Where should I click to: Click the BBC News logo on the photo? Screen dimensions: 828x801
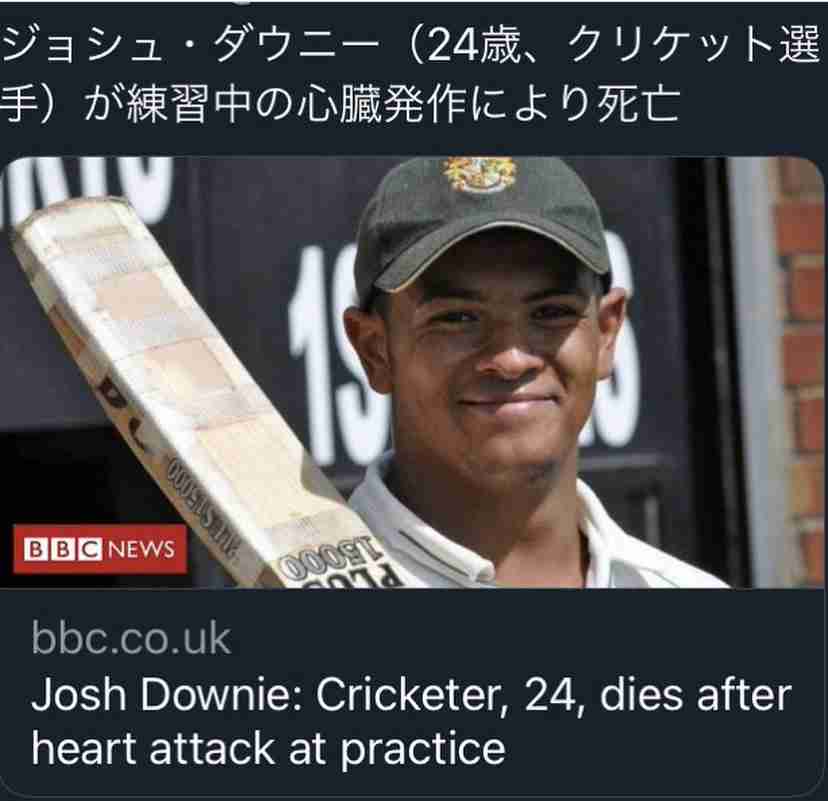point(100,549)
